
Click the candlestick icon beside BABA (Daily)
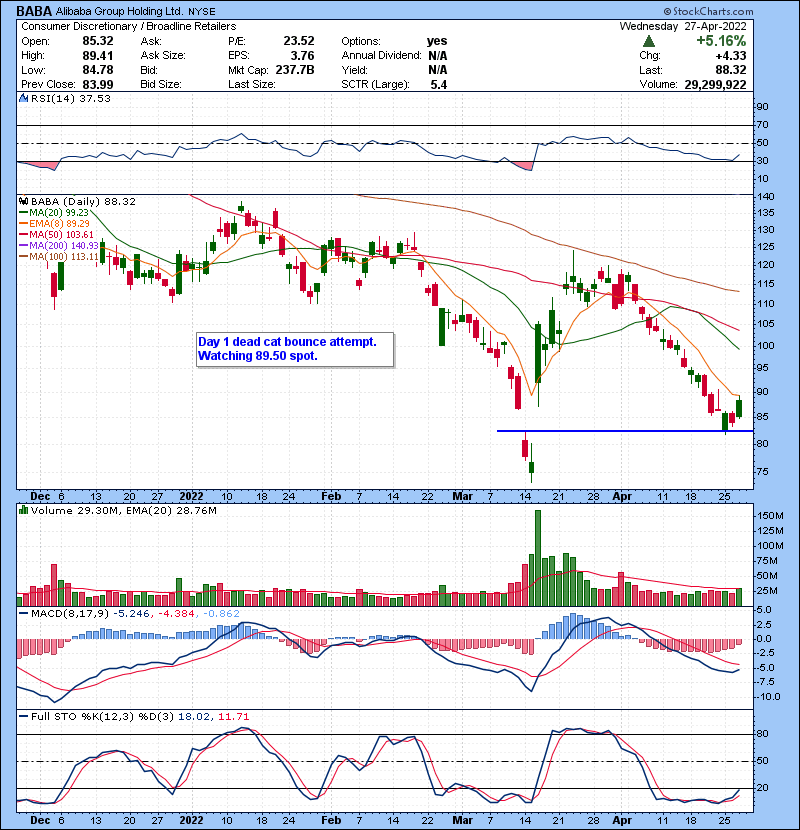(x=23, y=201)
